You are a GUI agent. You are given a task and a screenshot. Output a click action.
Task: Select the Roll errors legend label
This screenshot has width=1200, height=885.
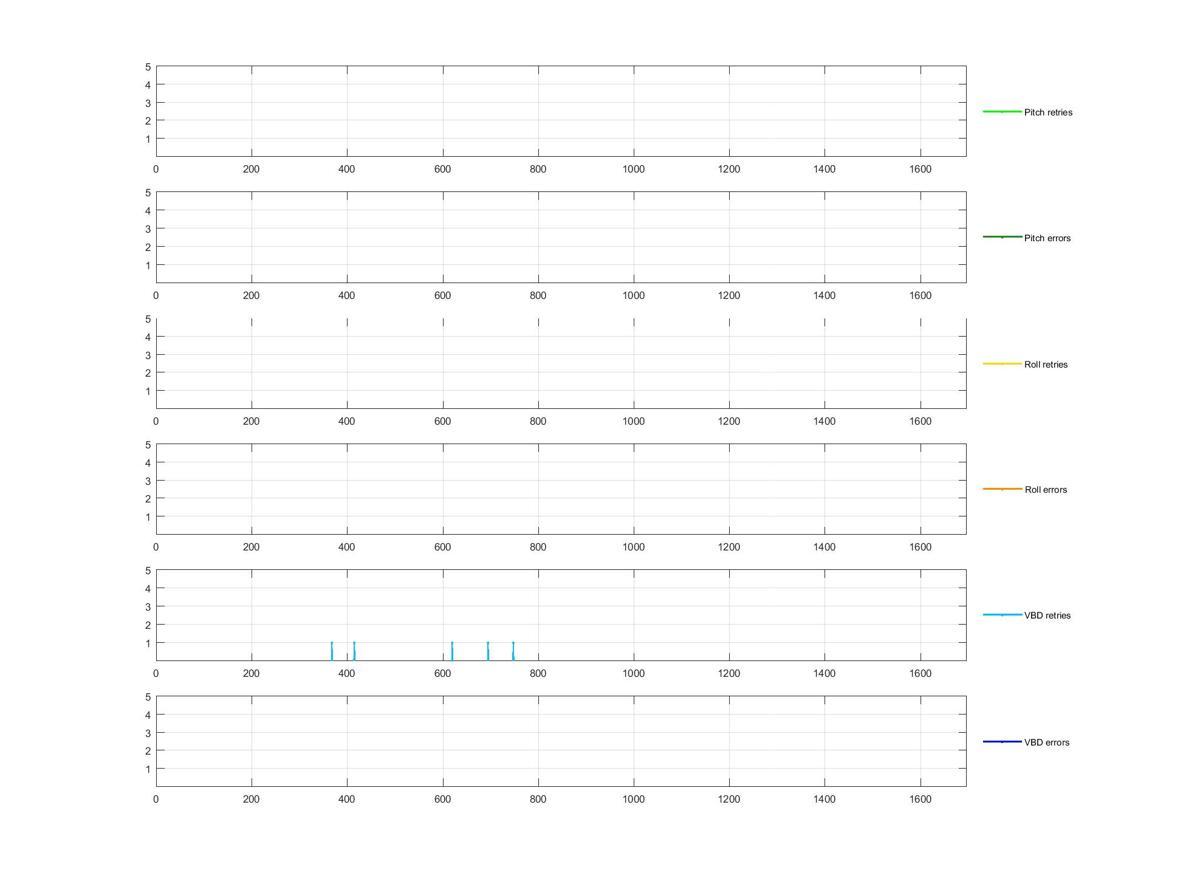1046,490
